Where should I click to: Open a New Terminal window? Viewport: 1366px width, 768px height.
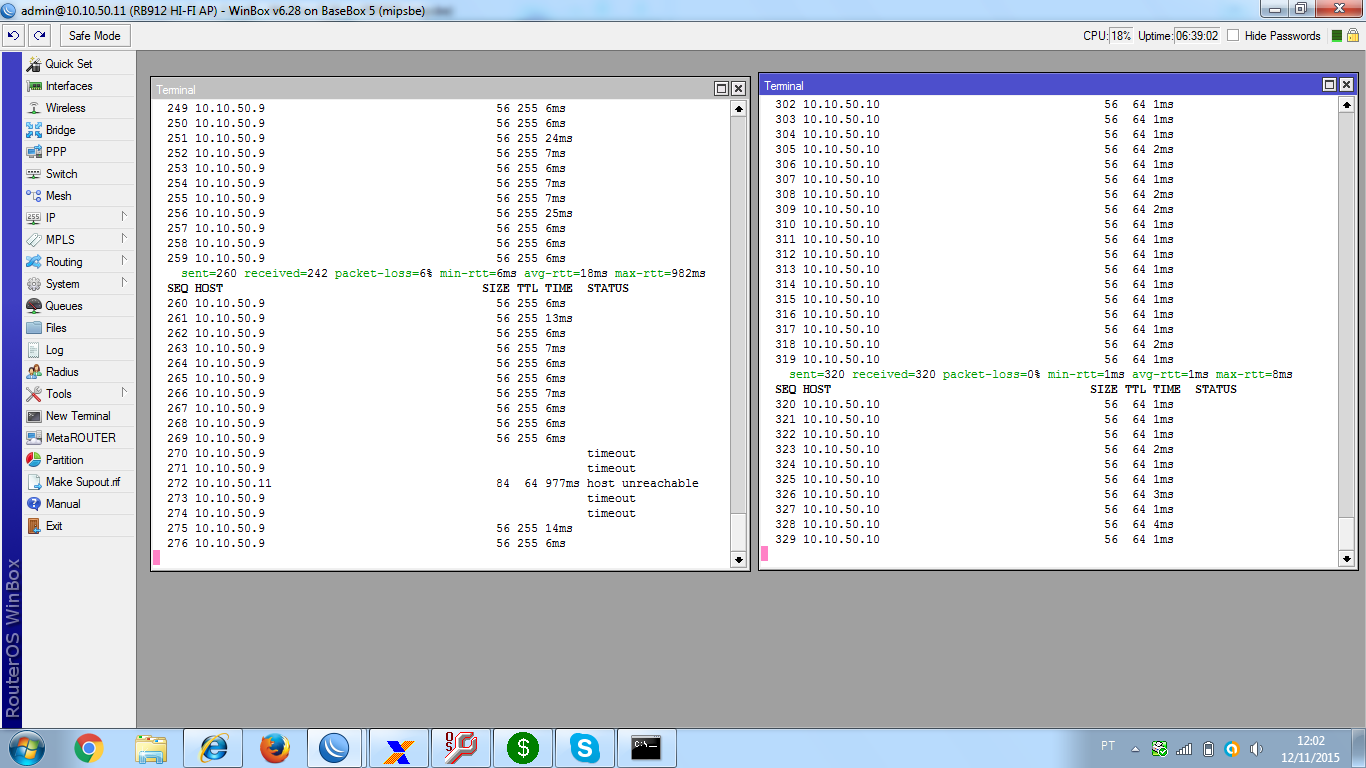coord(79,416)
